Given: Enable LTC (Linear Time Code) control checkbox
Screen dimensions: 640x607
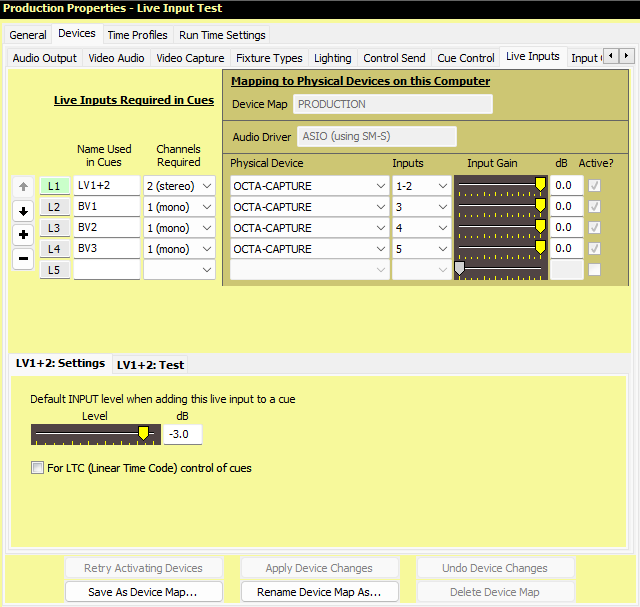Looking at the screenshot, I should tap(37, 467).
